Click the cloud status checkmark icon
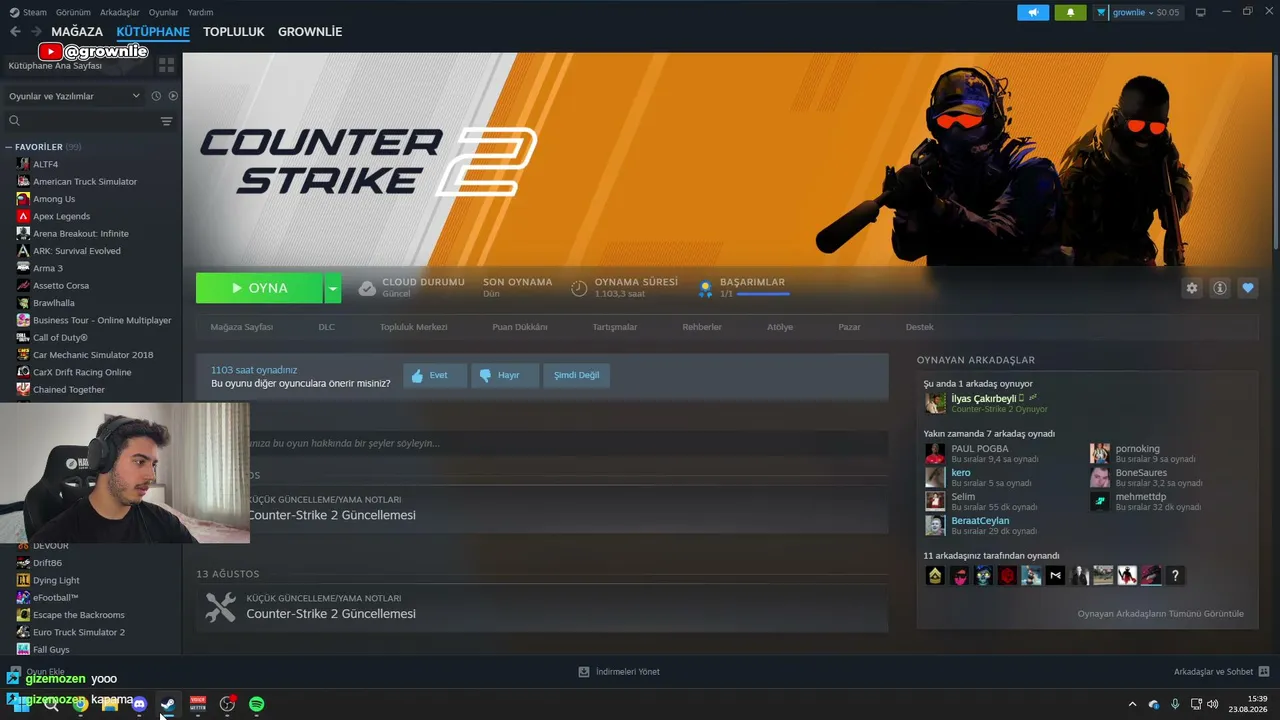Screen dimensions: 1280x720 pyautogui.click(x=367, y=288)
